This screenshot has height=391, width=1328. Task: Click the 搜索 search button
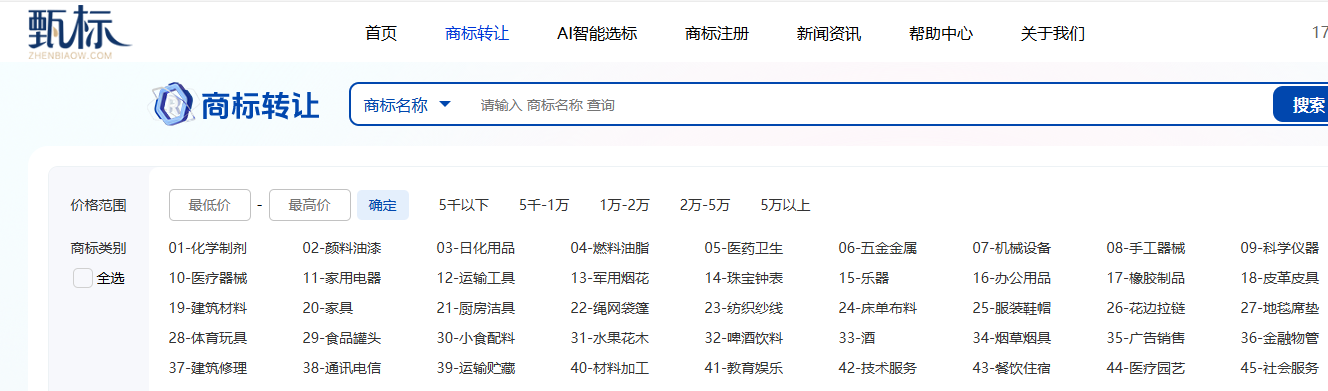(x=1301, y=105)
